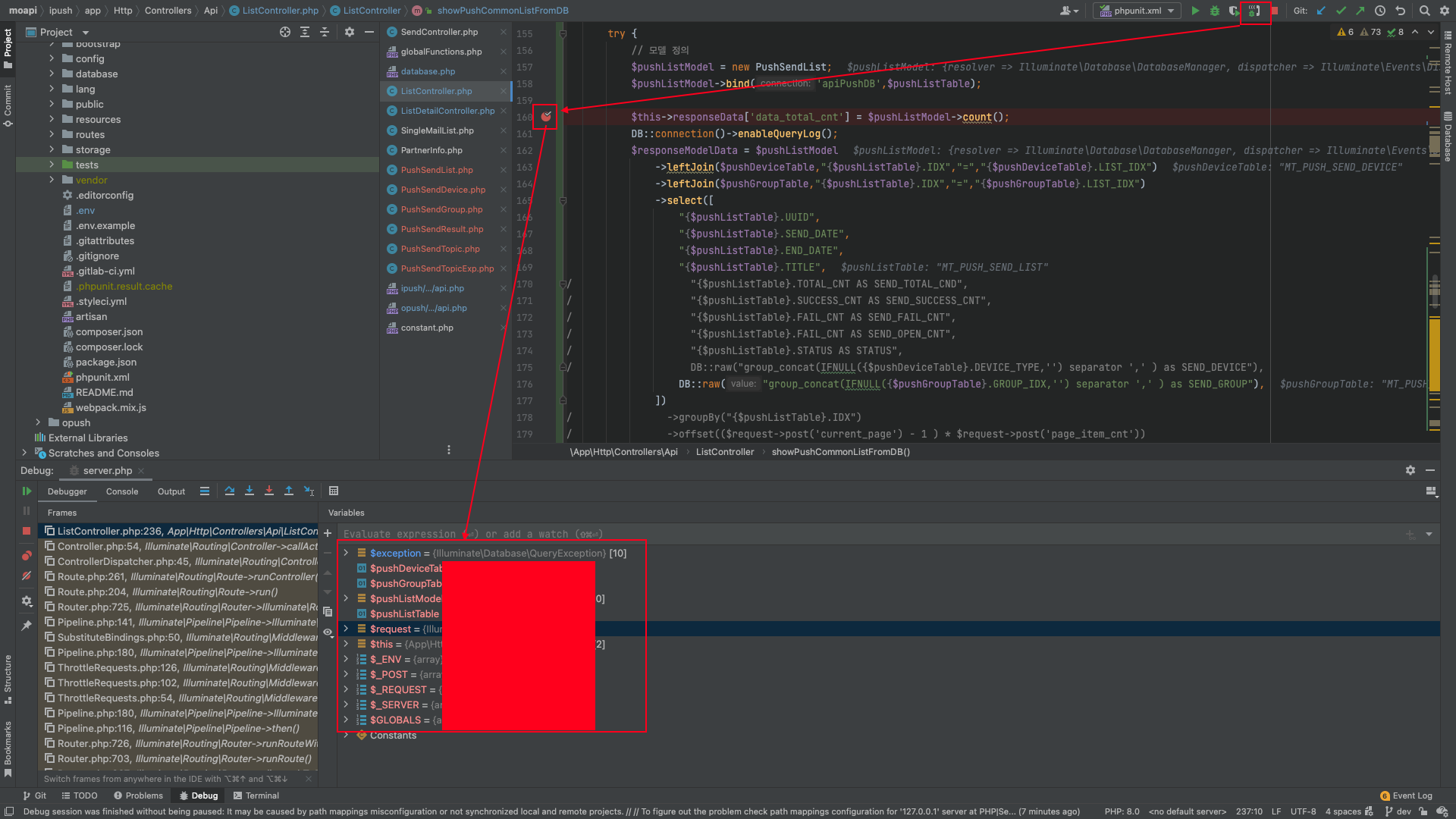The image size is (1456, 819).
Task: Open the Terminal tool window tab
Action: pyautogui.click(x=256, y=795)
